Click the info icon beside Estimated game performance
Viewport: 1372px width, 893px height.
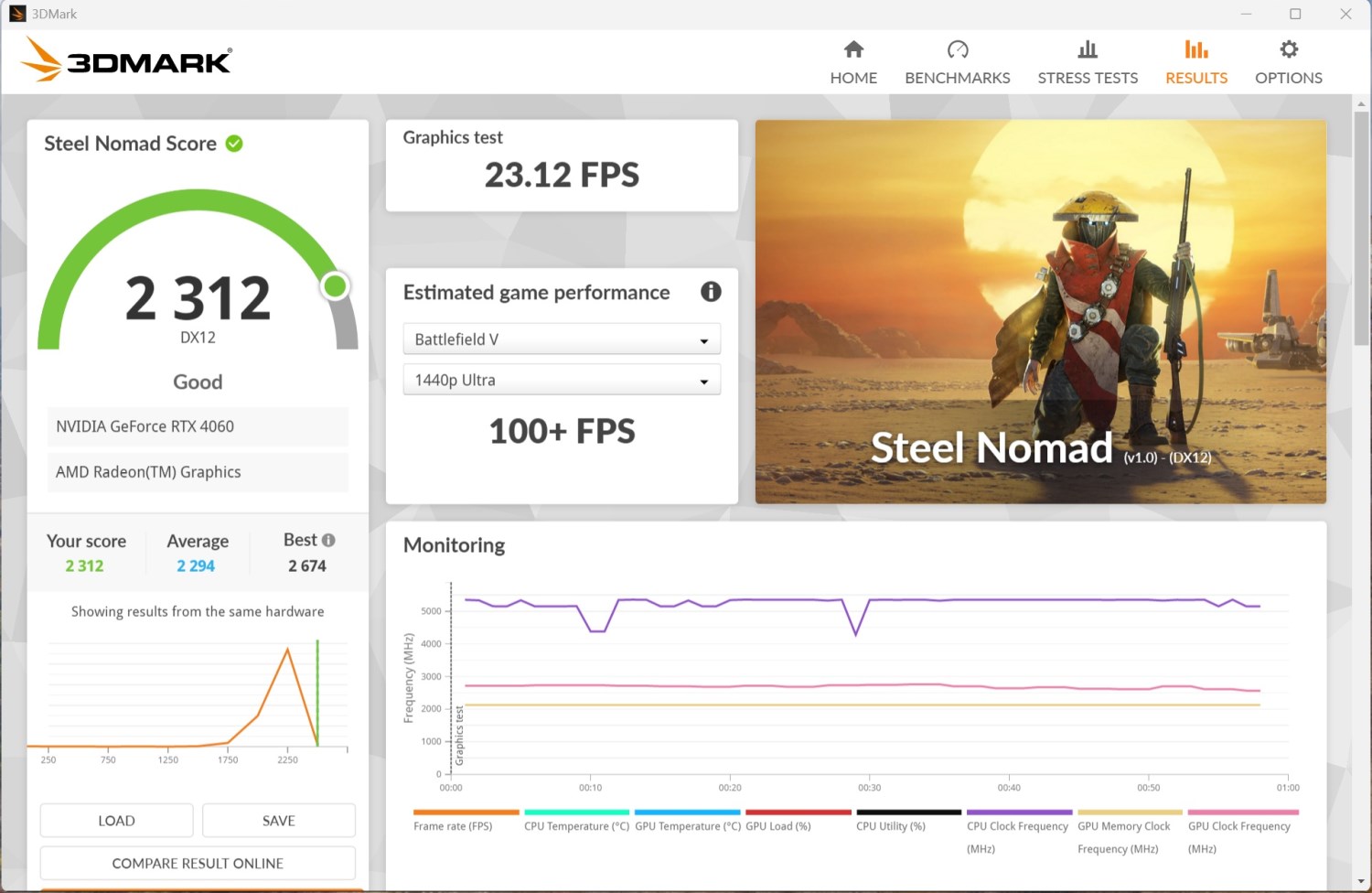pyautogui.click(x=711, y=292)
